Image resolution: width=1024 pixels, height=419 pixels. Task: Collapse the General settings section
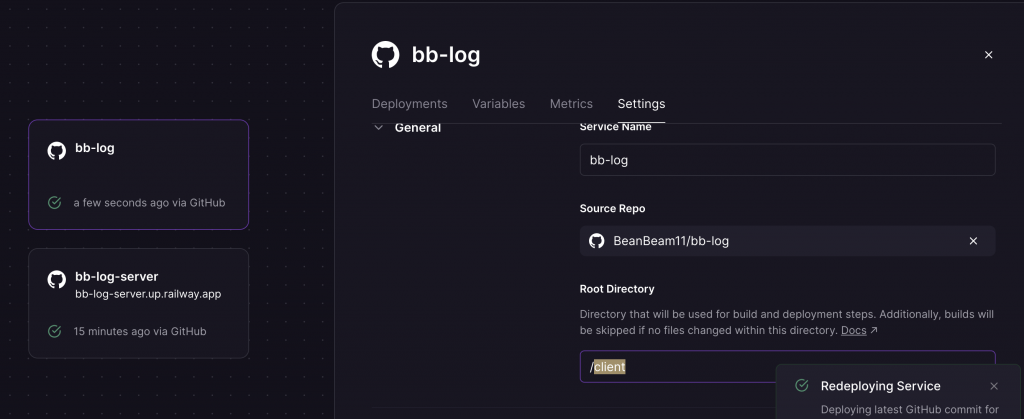click(x=378, y=128)
